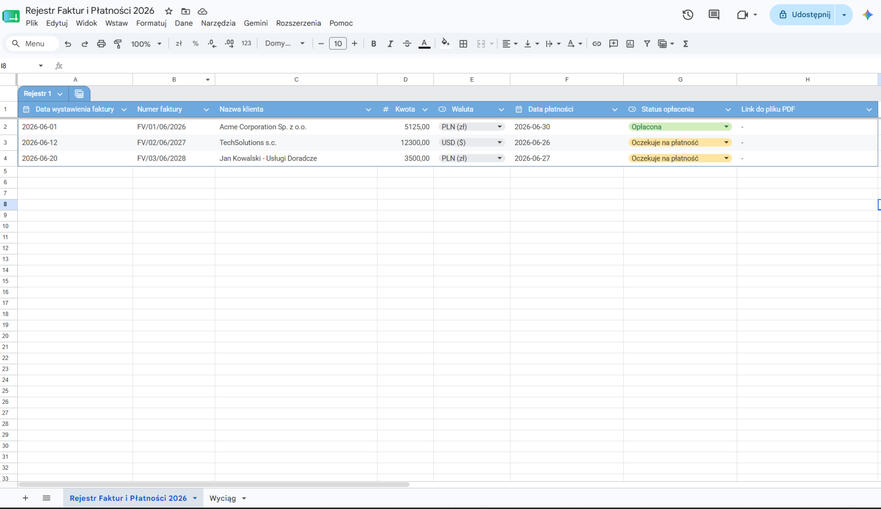The width and height of the screenshot is (881, 509).
Task: Open status dropdown showing Opłacona
Action: tap(726, 127)
